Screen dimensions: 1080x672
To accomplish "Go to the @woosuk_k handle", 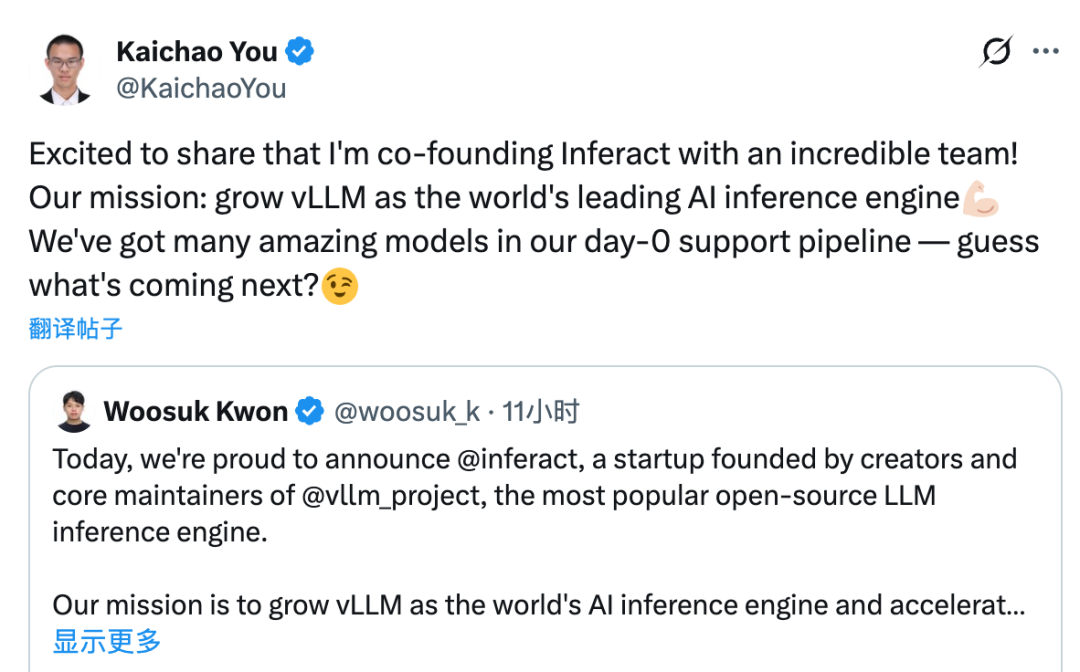I will tap(407, 411).
